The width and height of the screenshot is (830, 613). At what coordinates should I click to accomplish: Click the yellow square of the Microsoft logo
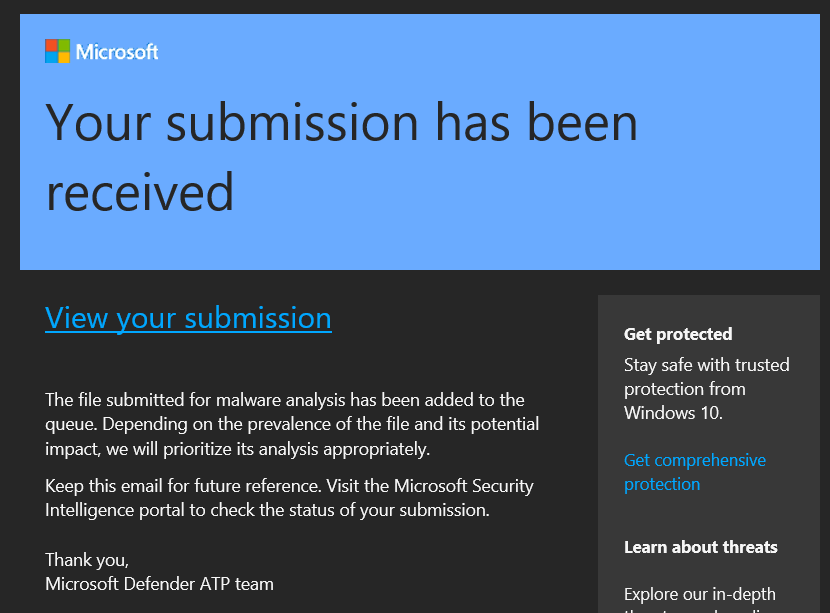(64, 58)
